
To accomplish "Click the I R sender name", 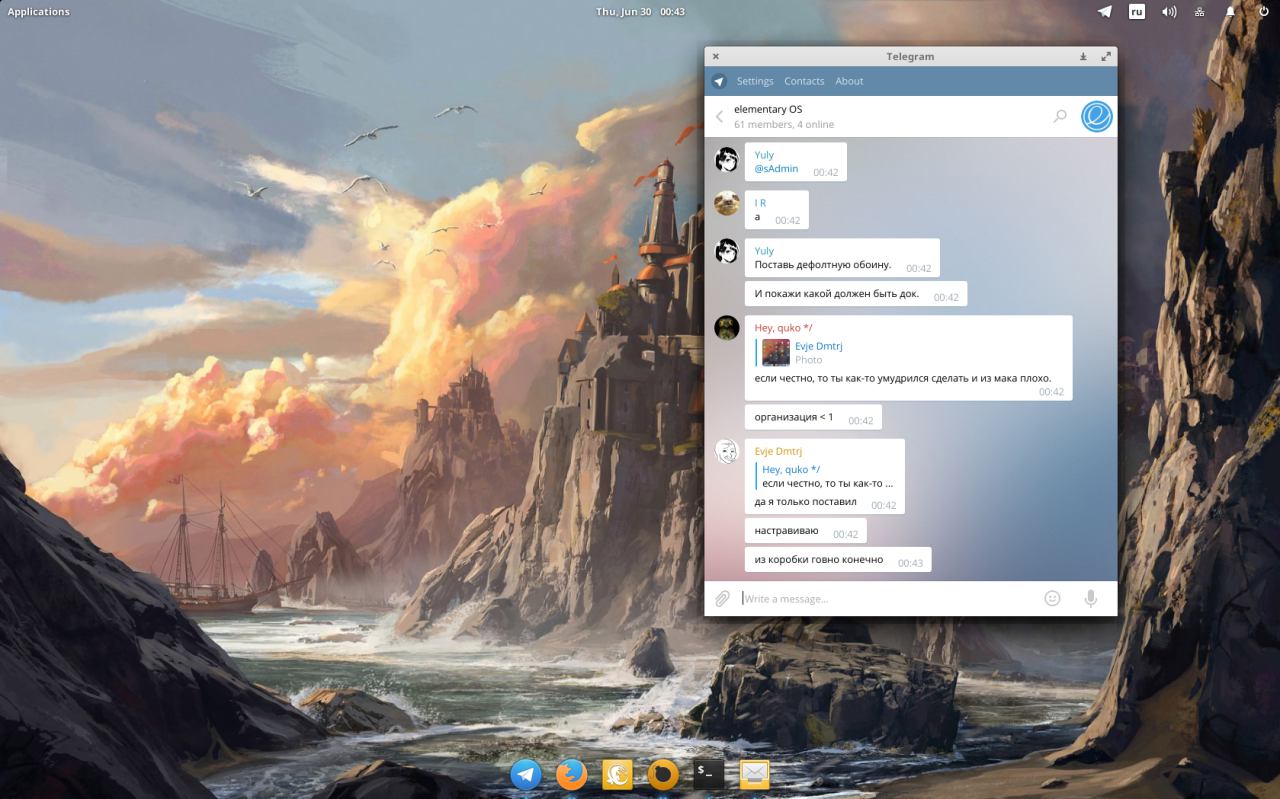I will point(760,203).
